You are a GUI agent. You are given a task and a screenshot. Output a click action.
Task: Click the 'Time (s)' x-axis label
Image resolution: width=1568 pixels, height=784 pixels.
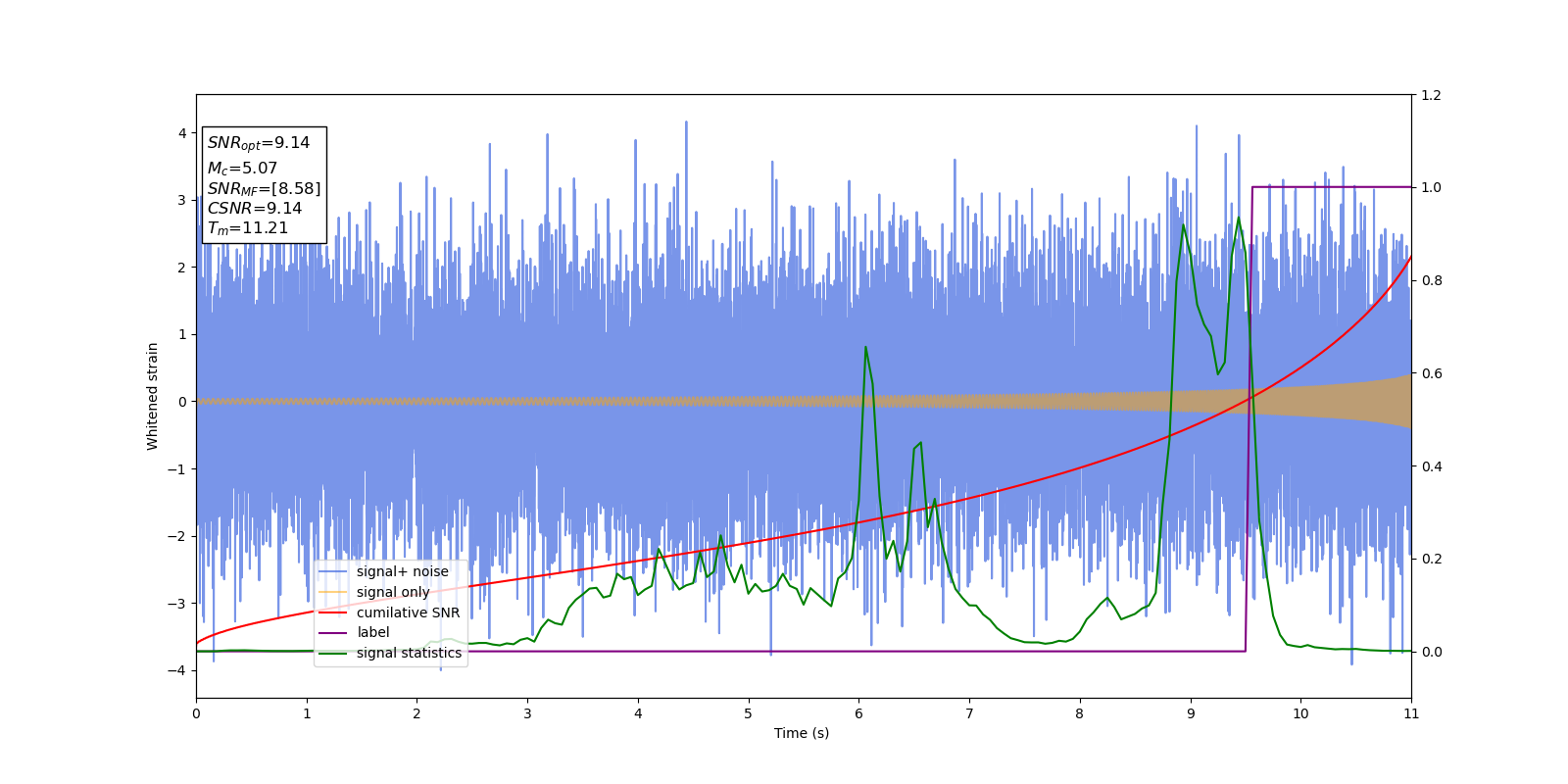802,733
